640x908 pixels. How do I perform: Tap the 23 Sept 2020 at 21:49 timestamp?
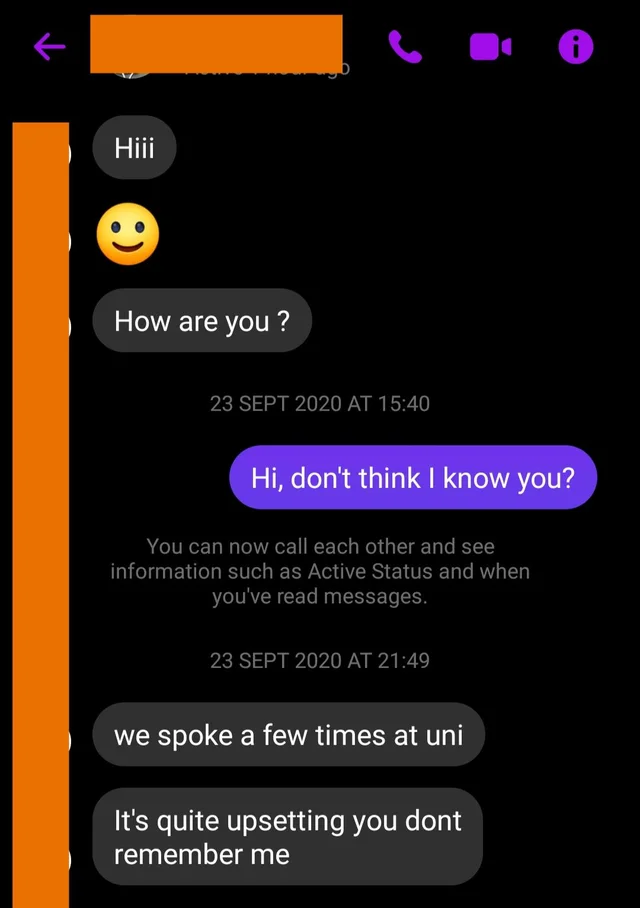320,660
